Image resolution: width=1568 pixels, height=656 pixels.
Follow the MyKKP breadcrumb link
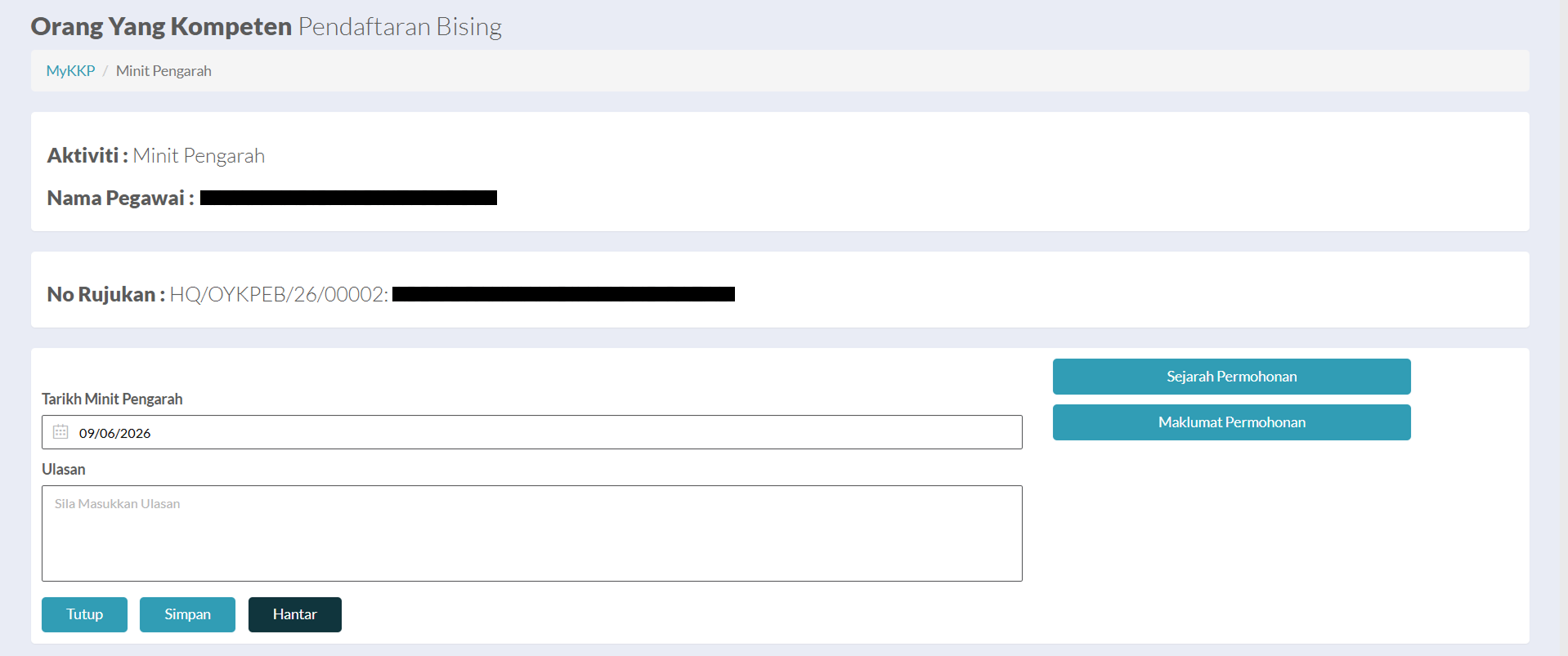pos(70,71)
